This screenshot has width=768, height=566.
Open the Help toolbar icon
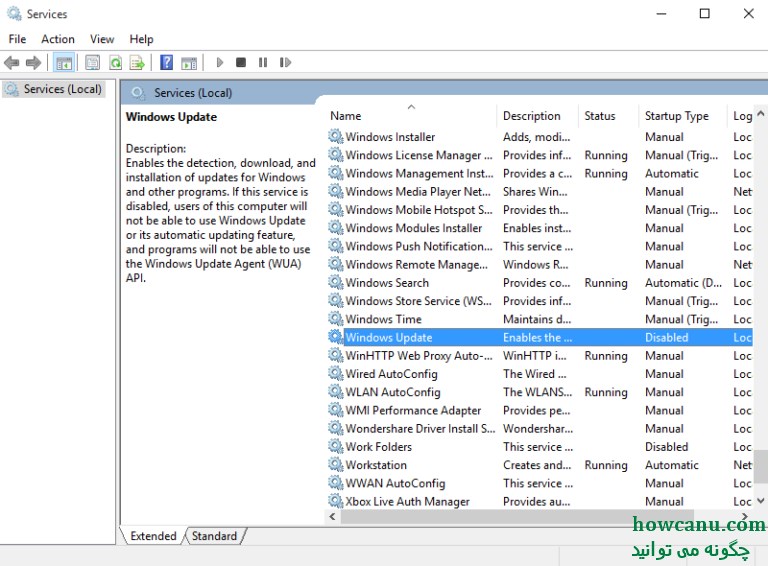[x=167, y=63]
